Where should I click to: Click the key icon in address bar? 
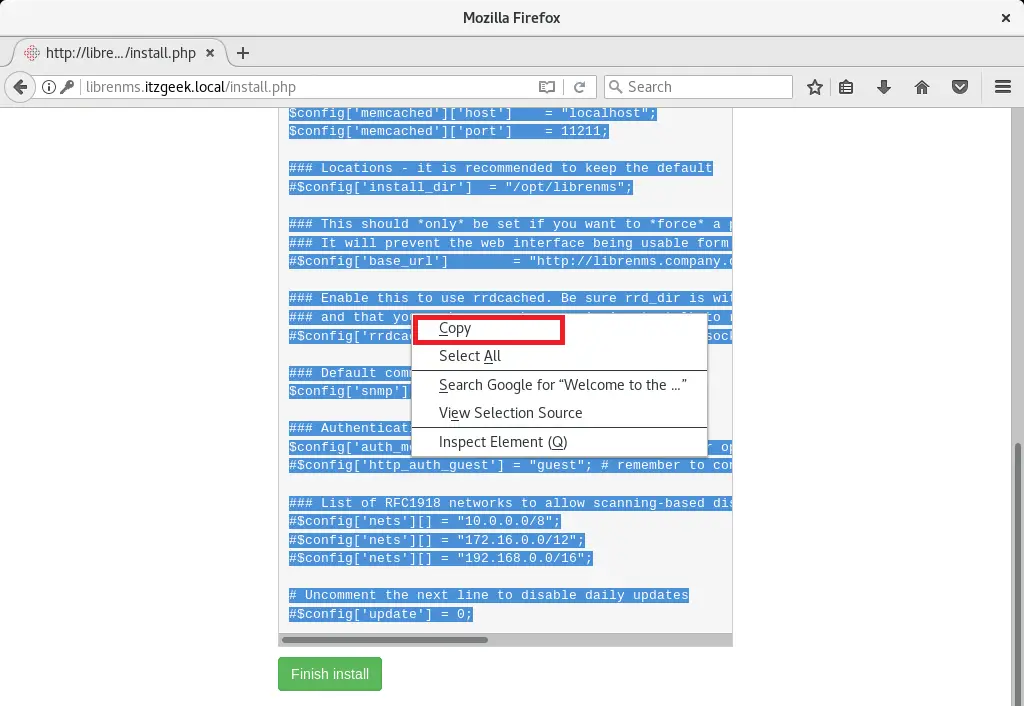[67, 87]
